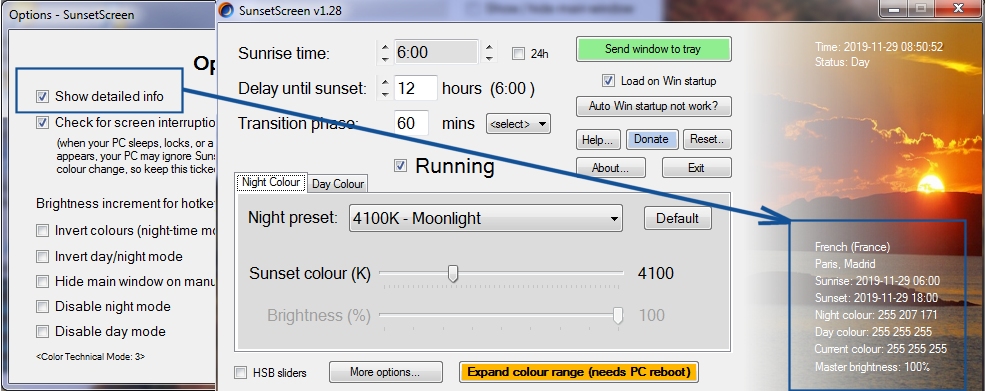Enable Disable night mode checkbox
The width and height of the screenshot is (986, 391).
click(42, 307)
